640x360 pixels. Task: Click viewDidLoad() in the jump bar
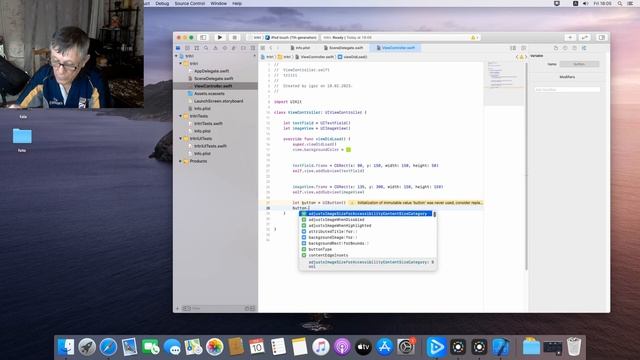point(353,57)
